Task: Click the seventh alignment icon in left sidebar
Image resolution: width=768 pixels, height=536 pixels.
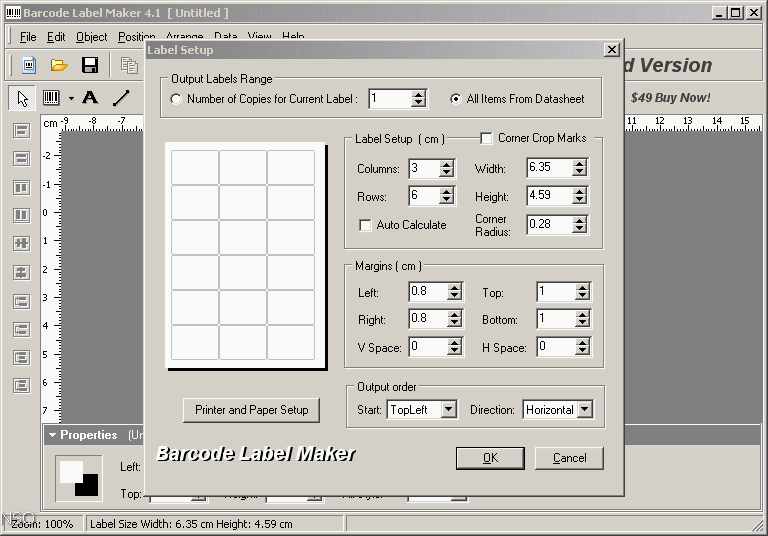Action: (21, 301)
